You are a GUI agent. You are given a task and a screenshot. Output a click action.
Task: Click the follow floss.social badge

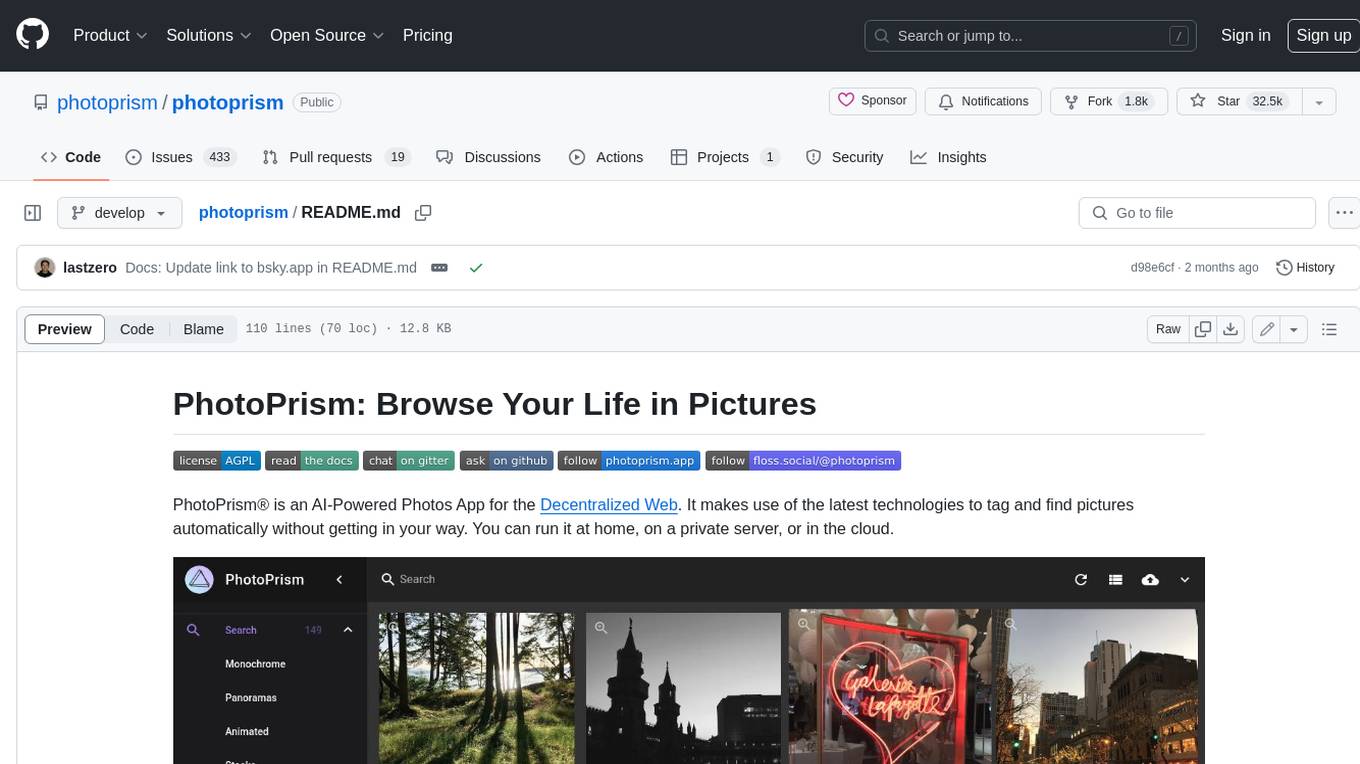pyautogui.click(x=803, y=461)
